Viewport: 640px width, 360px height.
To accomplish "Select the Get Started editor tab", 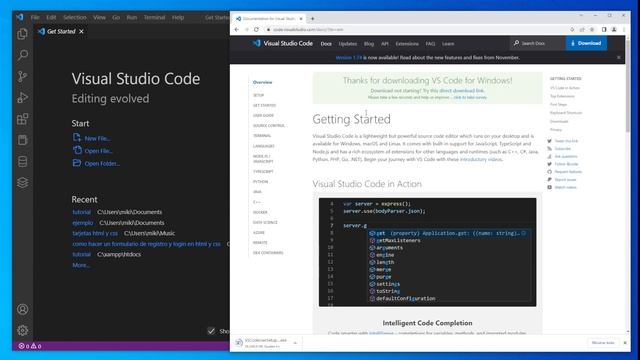I will [61, 31].
